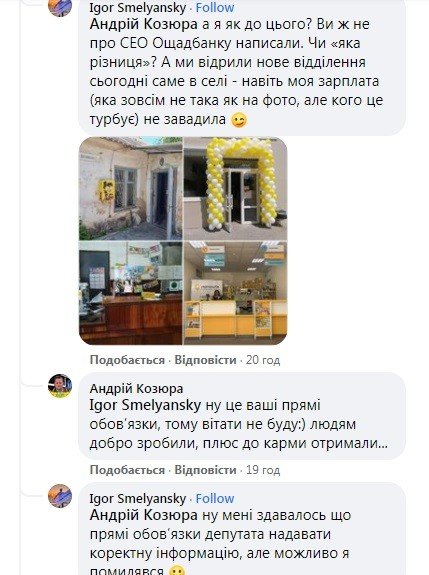
Task: Follow Igor Smelyansky from the first comment
Action: (215, 8)
